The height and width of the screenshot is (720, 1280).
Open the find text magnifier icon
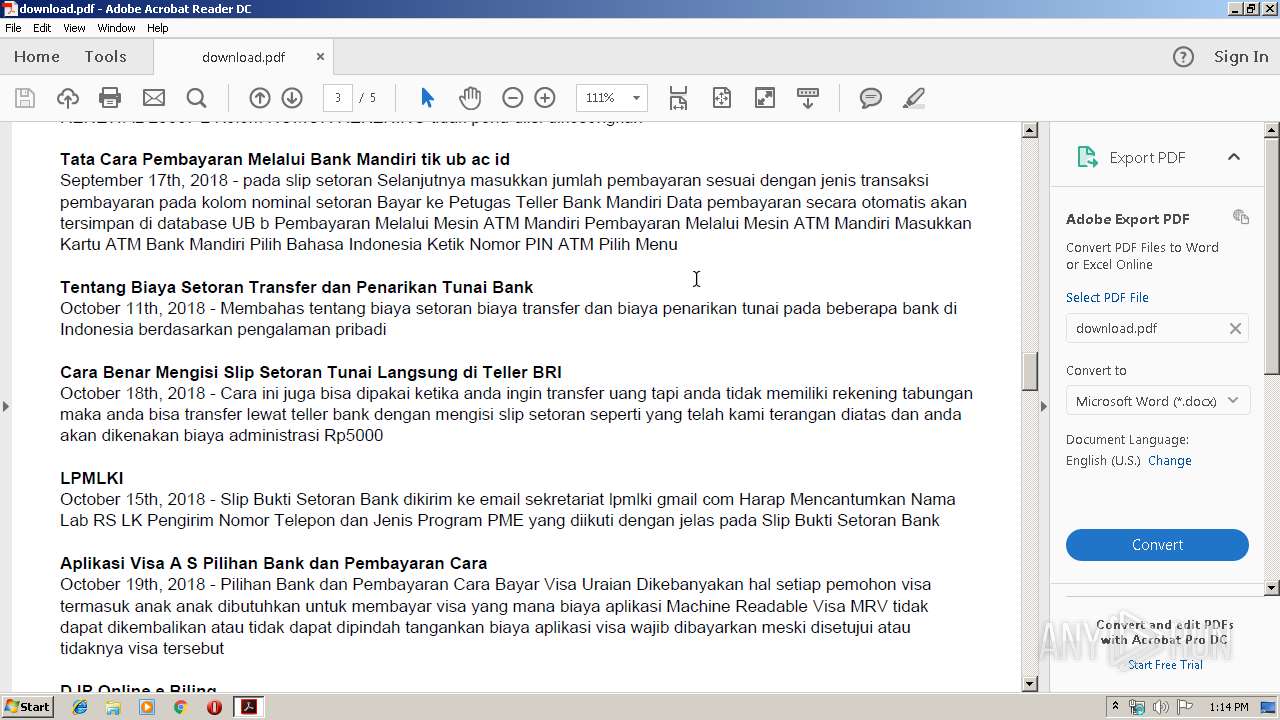click(x=197, y=98)
